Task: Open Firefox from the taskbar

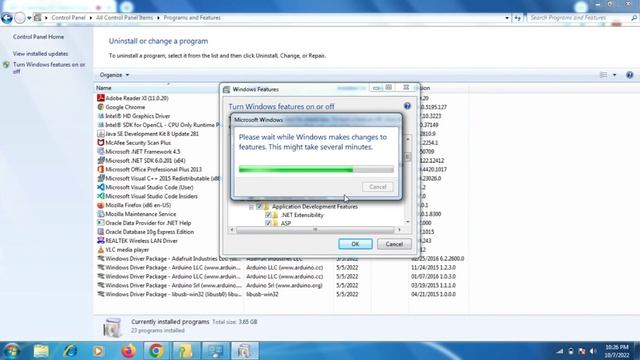Action: pos(128,351)
